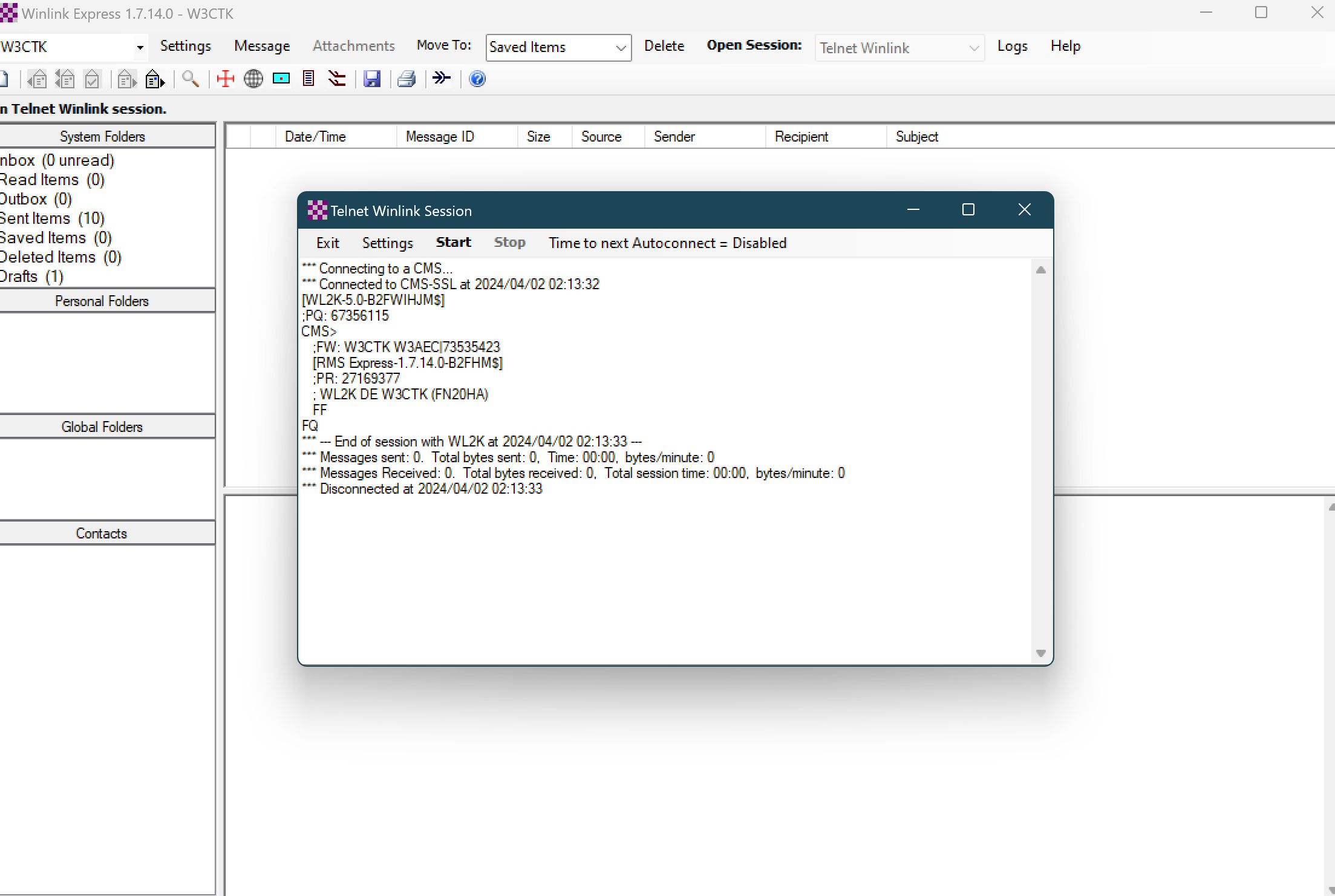
Task: Click the new message page icon
Action: [4, 79]
